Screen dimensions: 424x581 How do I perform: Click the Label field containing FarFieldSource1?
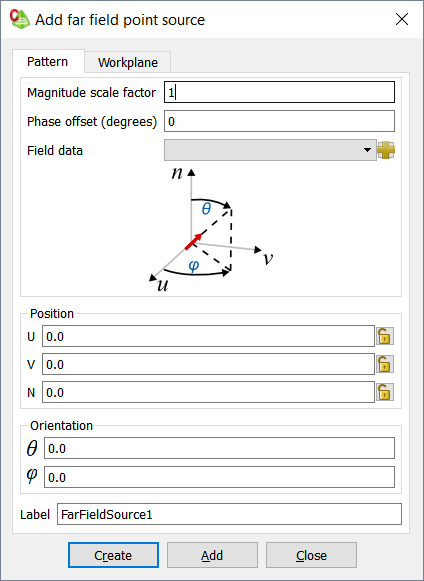[229, 514]
